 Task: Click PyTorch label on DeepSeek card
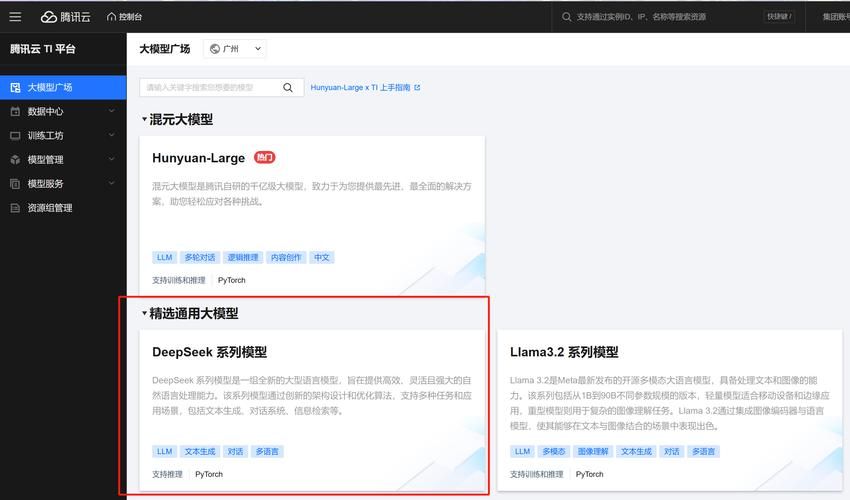point(209,474)
